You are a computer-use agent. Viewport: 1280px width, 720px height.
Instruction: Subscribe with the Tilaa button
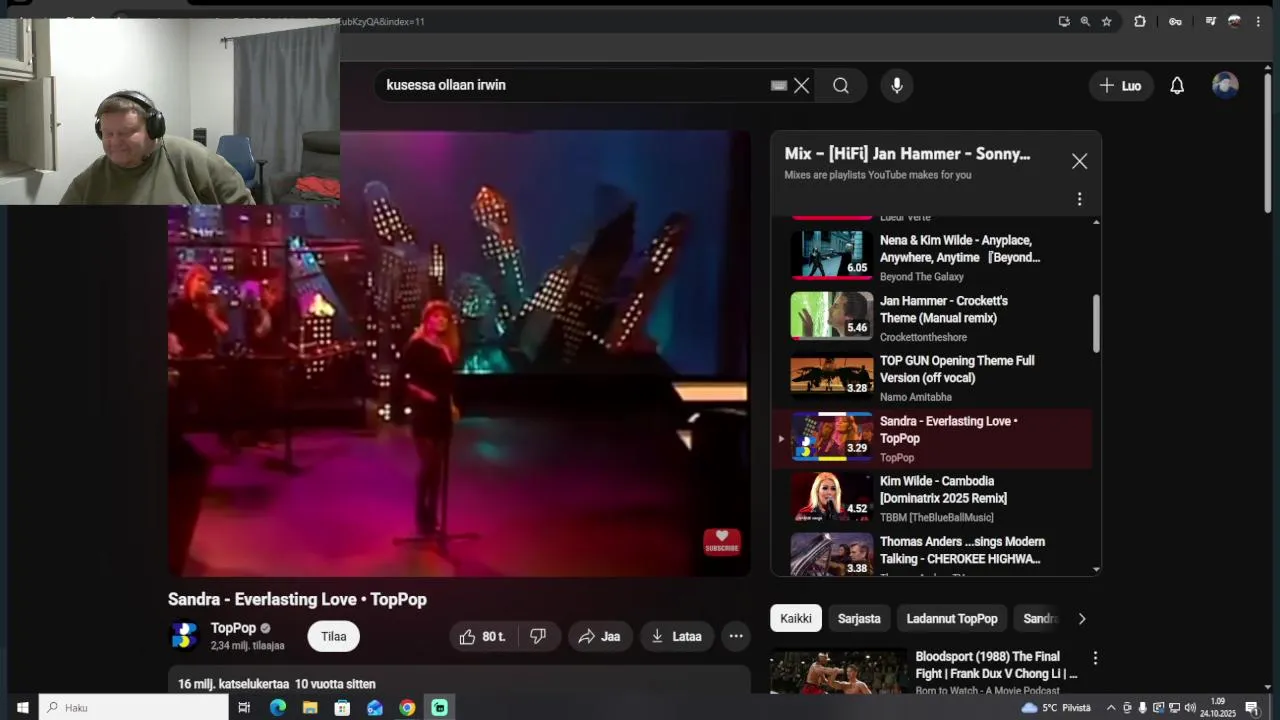[x=333, y=637]
